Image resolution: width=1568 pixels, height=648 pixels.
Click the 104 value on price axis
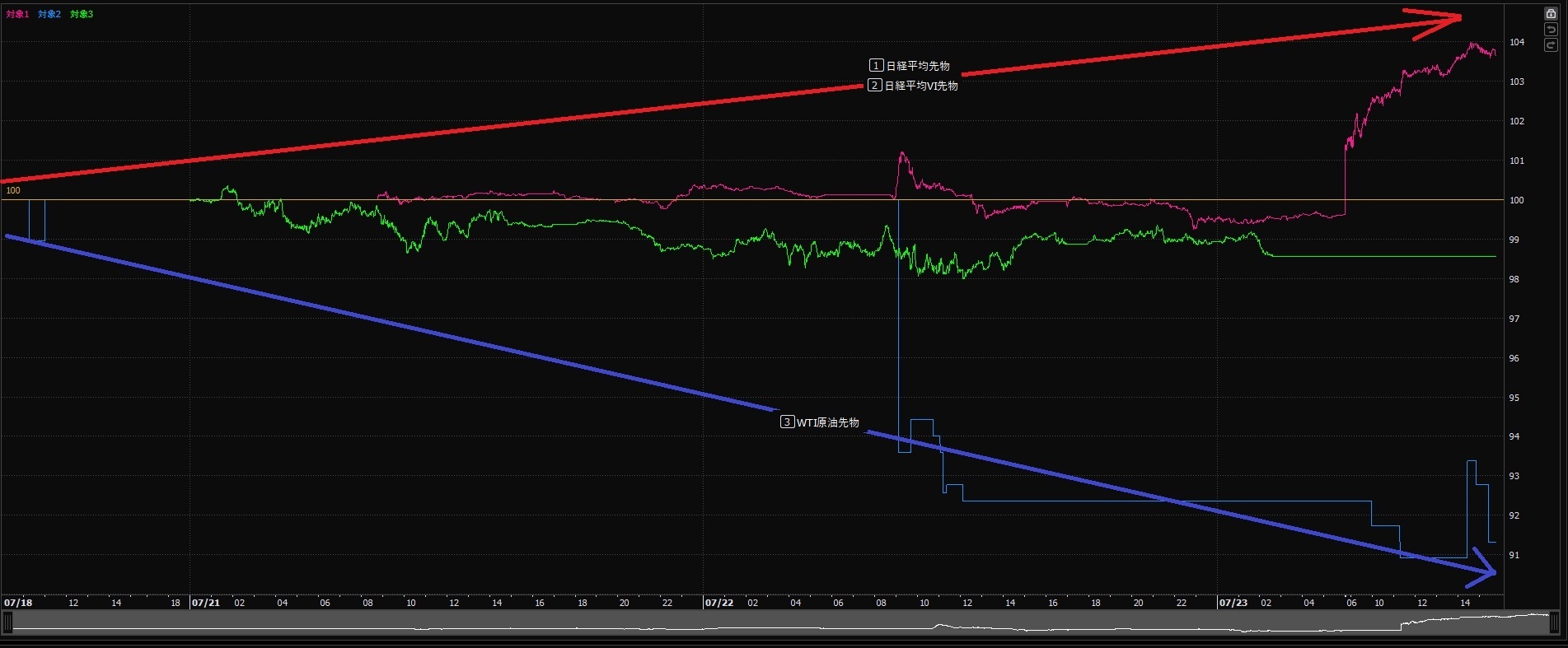coord(1517,42)
